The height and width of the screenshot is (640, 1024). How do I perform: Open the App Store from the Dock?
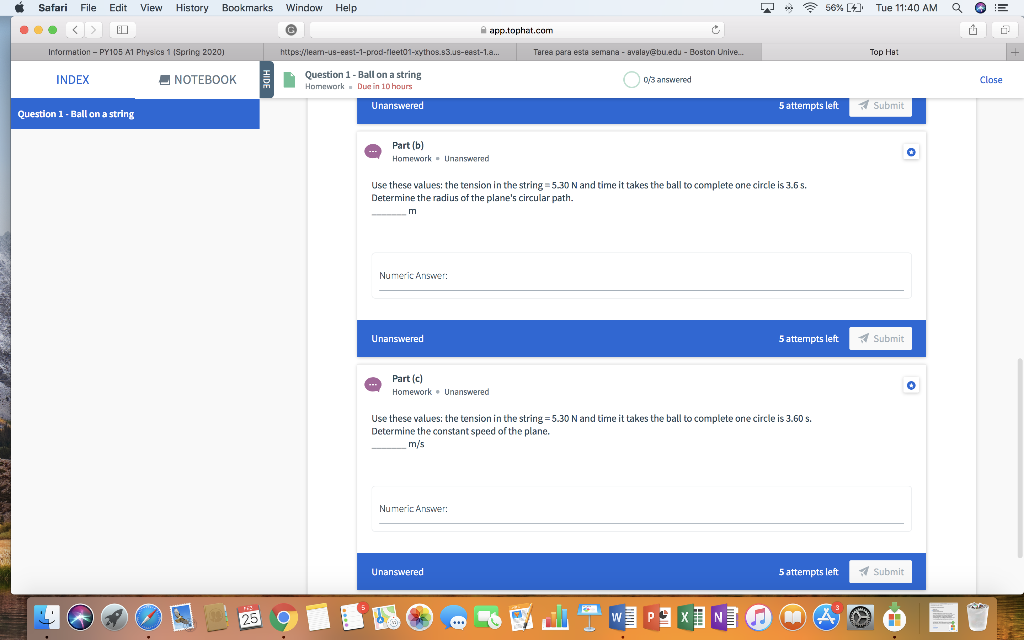tap(826, 618)
